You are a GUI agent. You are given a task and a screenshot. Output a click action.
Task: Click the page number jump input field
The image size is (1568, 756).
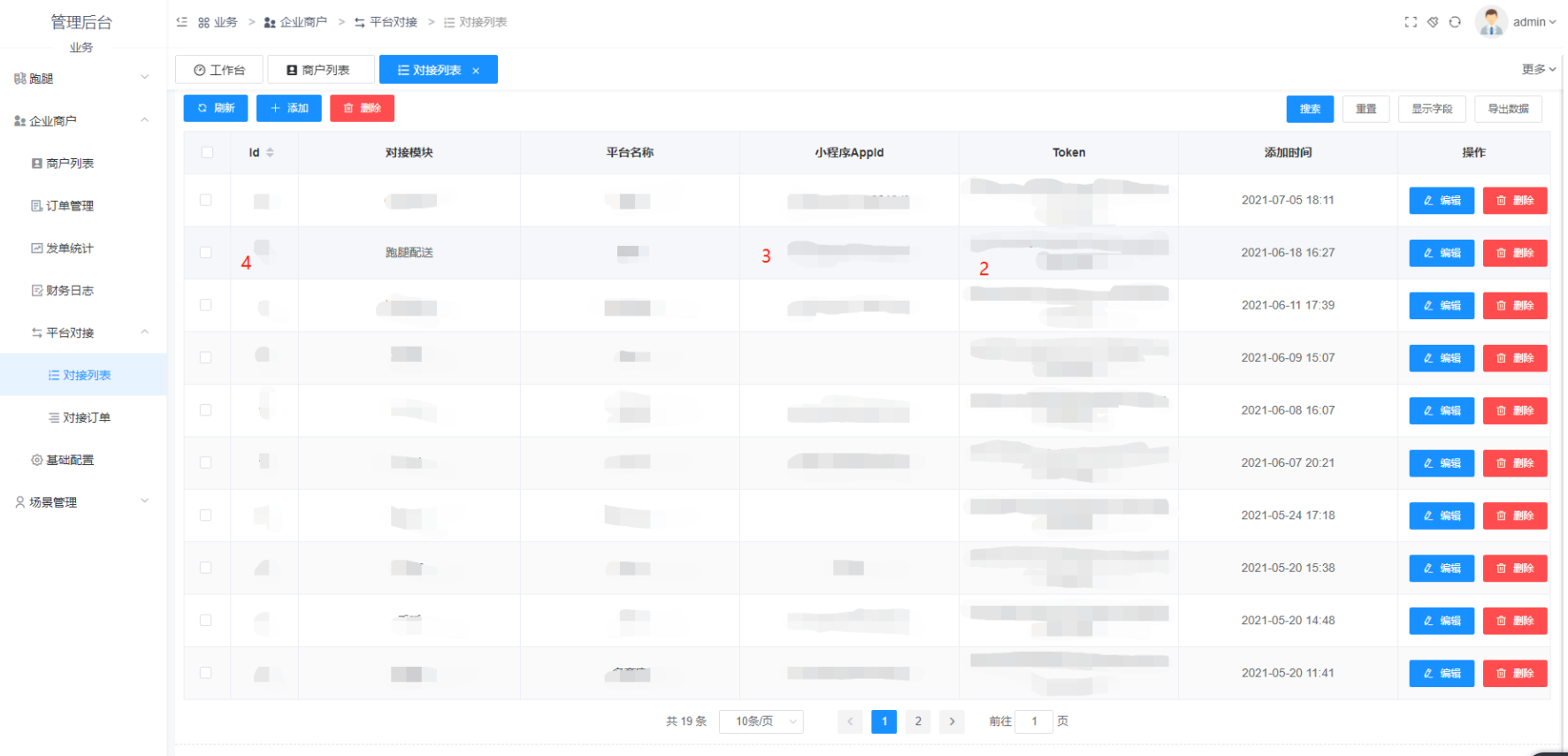1033,722
